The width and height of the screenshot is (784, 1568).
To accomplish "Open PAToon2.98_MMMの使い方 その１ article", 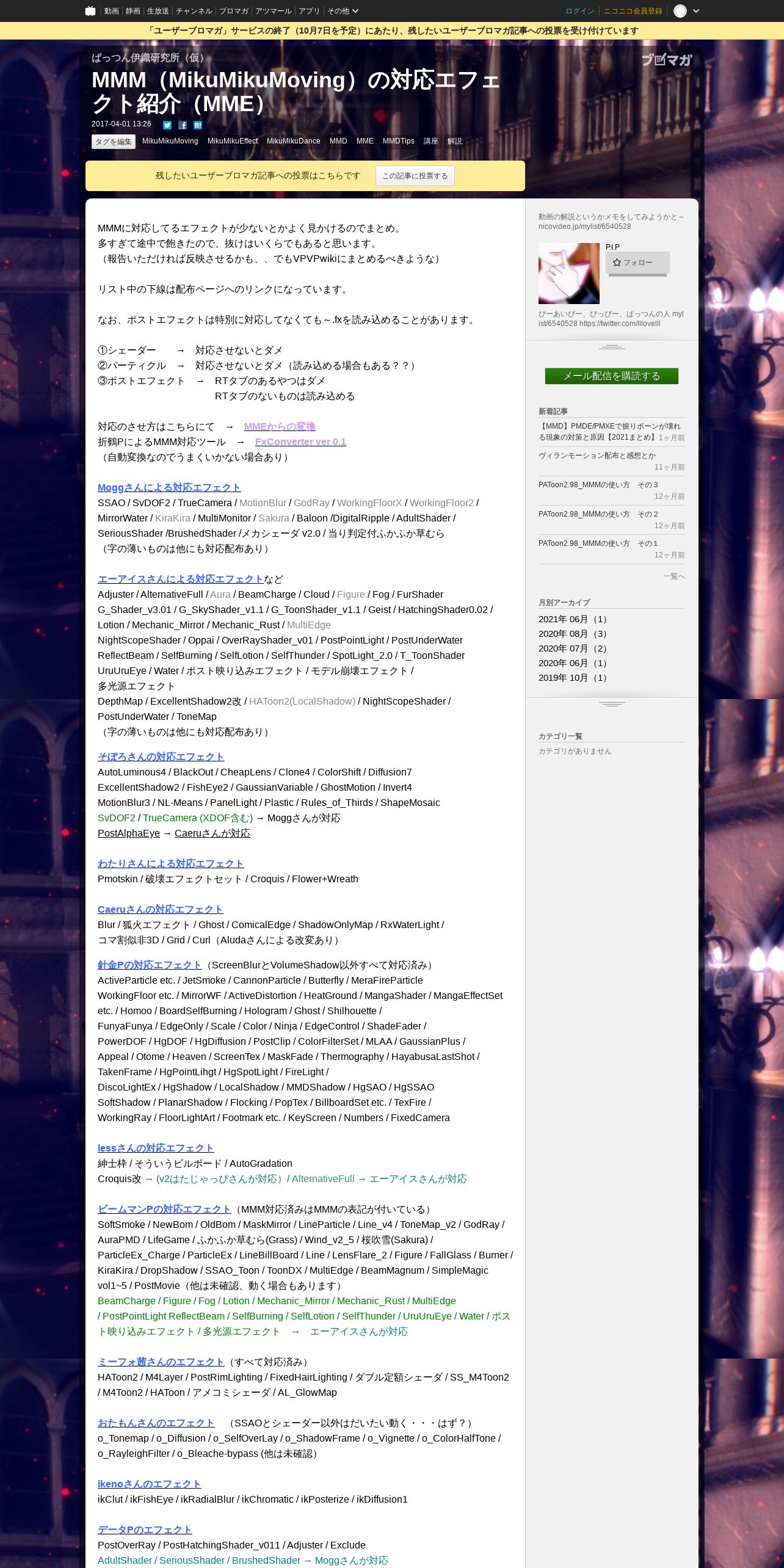I will click(x=598, y=543).
